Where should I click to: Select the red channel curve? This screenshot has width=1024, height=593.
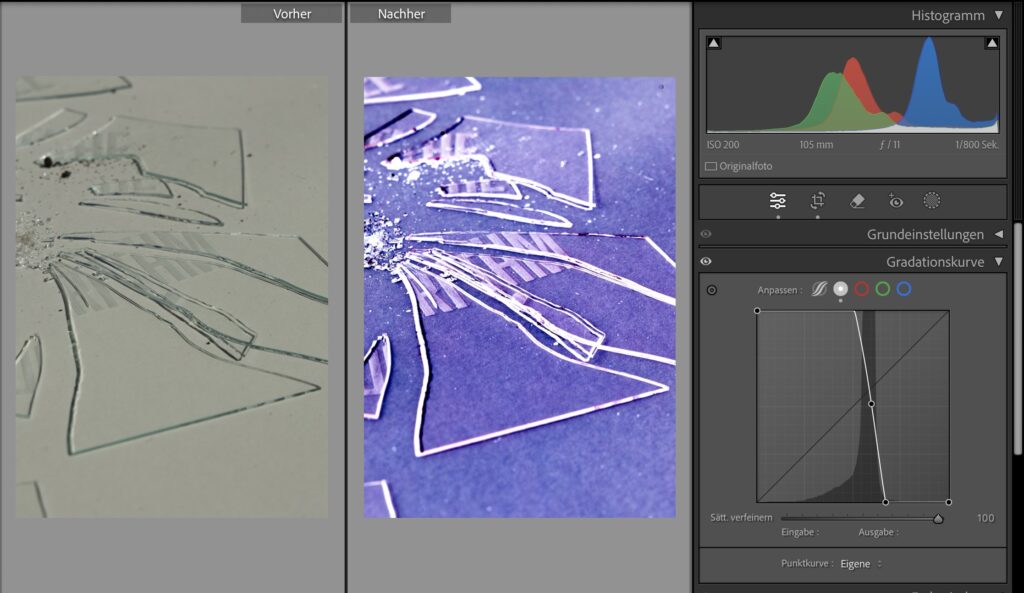coord(862,289)
